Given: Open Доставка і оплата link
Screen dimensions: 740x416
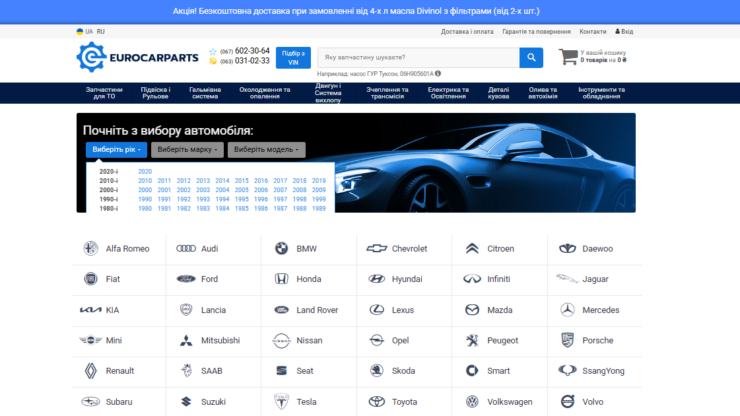Looking at the screenshot, I should point(467,32).
